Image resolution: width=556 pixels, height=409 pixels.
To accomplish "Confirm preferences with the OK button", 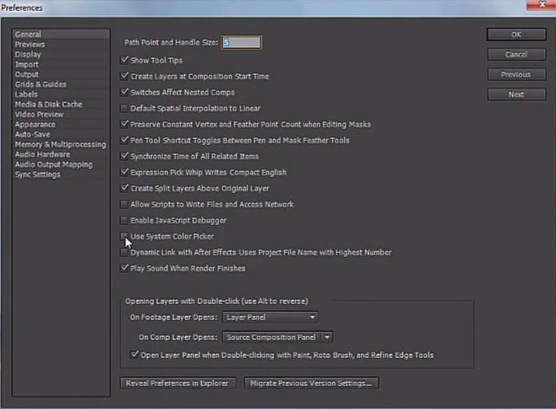I will pos(516,34).
